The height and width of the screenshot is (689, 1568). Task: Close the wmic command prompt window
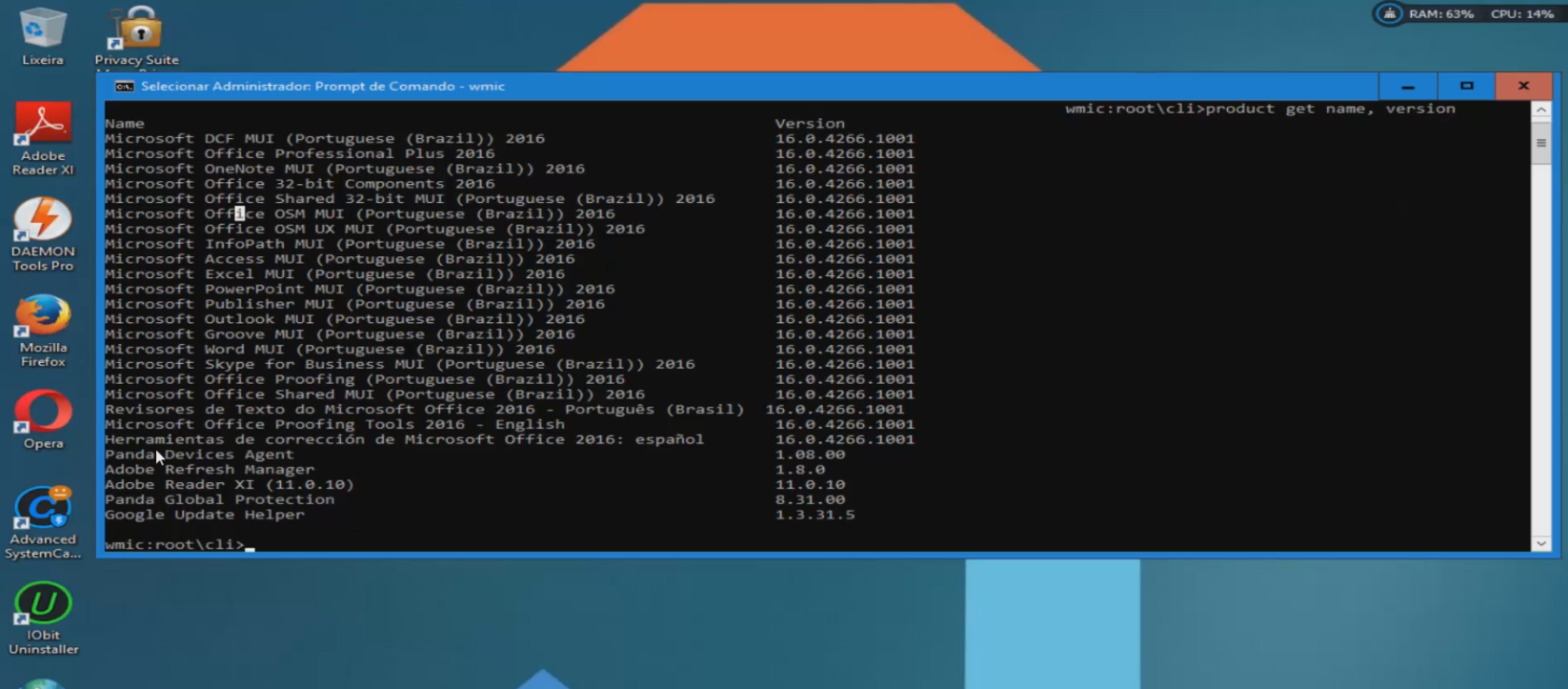click(x=1523, y=87)
